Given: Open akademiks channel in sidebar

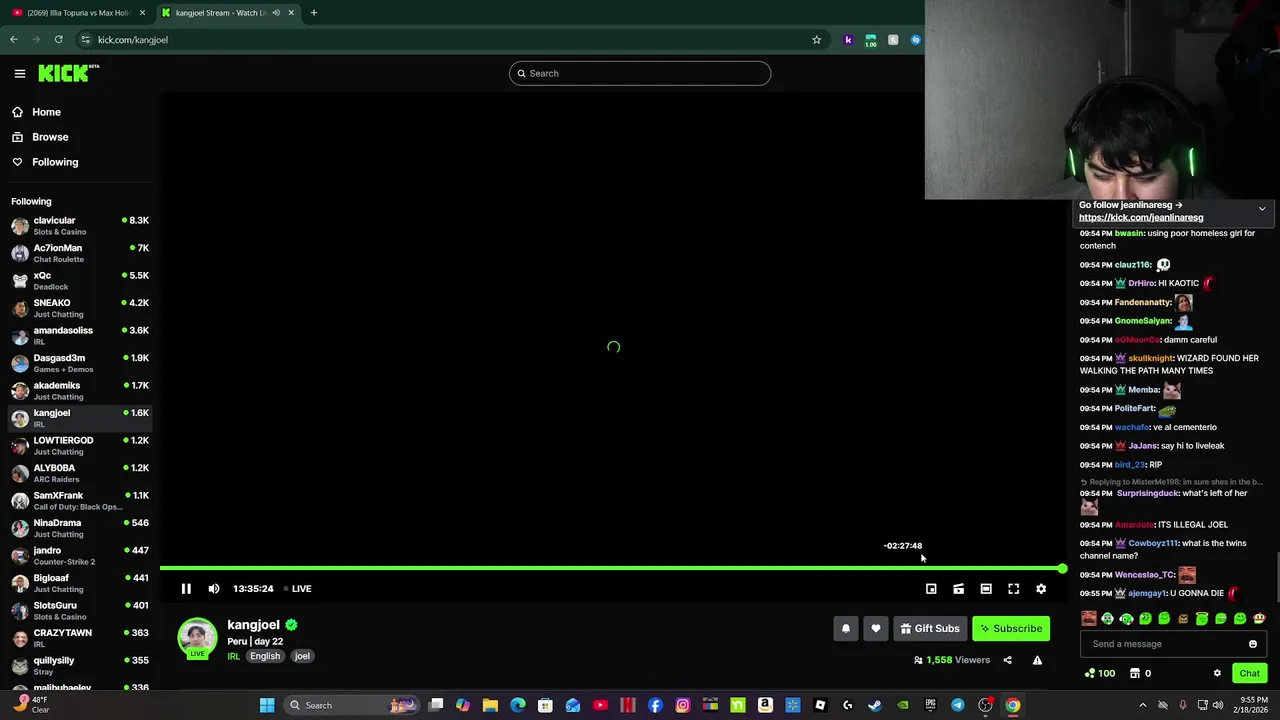Looking at the screenshot, I should 80,391.
